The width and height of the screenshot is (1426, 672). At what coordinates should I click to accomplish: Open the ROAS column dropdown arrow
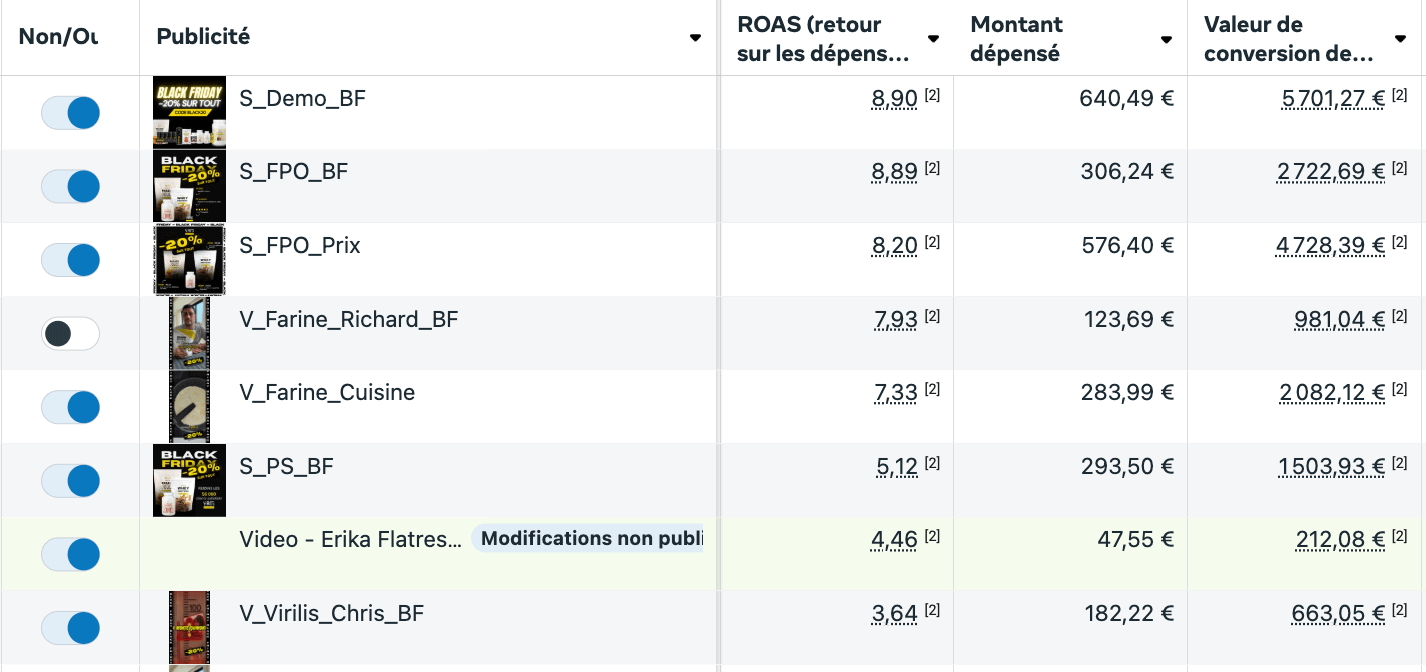933,39
